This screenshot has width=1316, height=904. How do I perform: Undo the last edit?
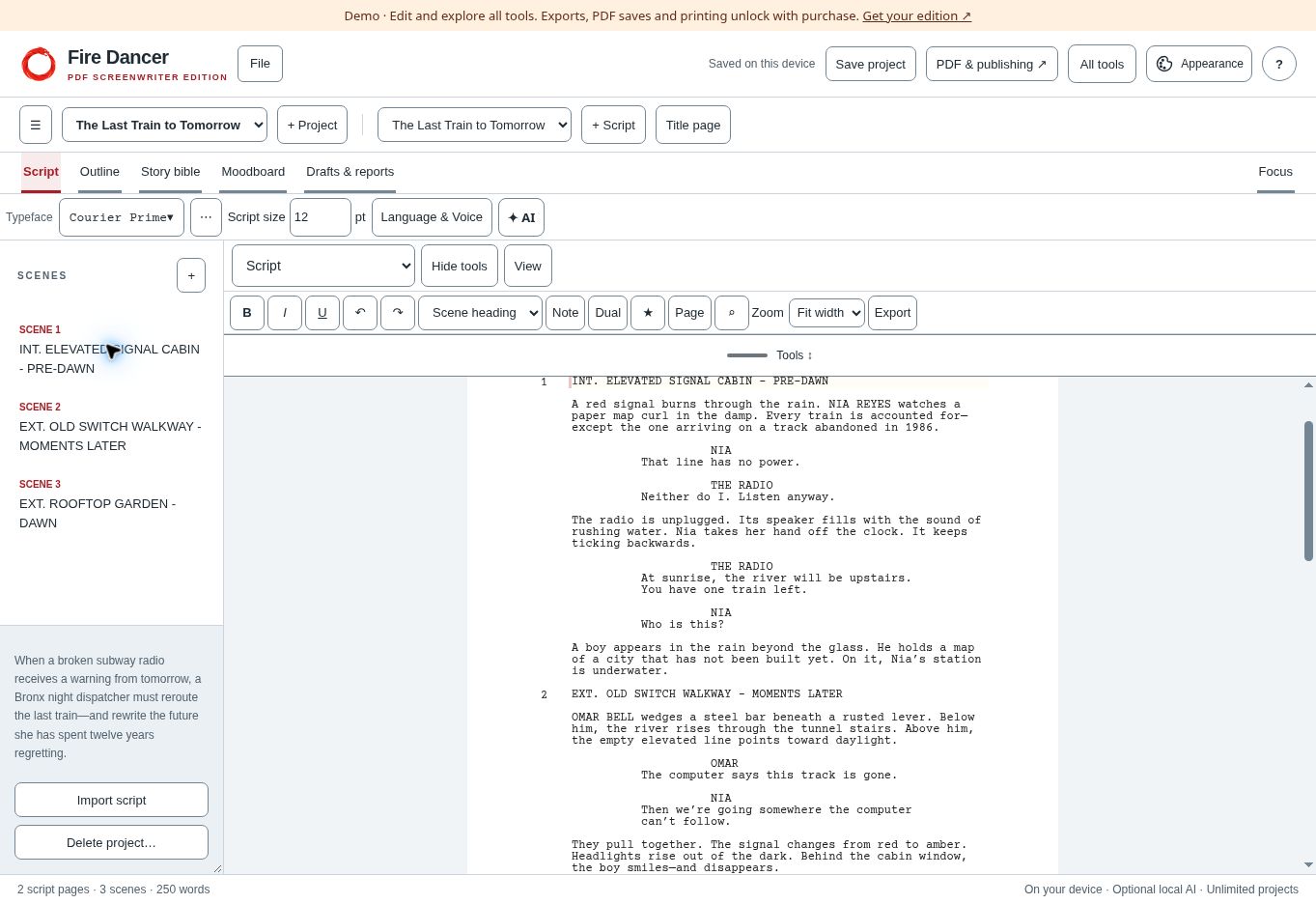pos(360,313)
